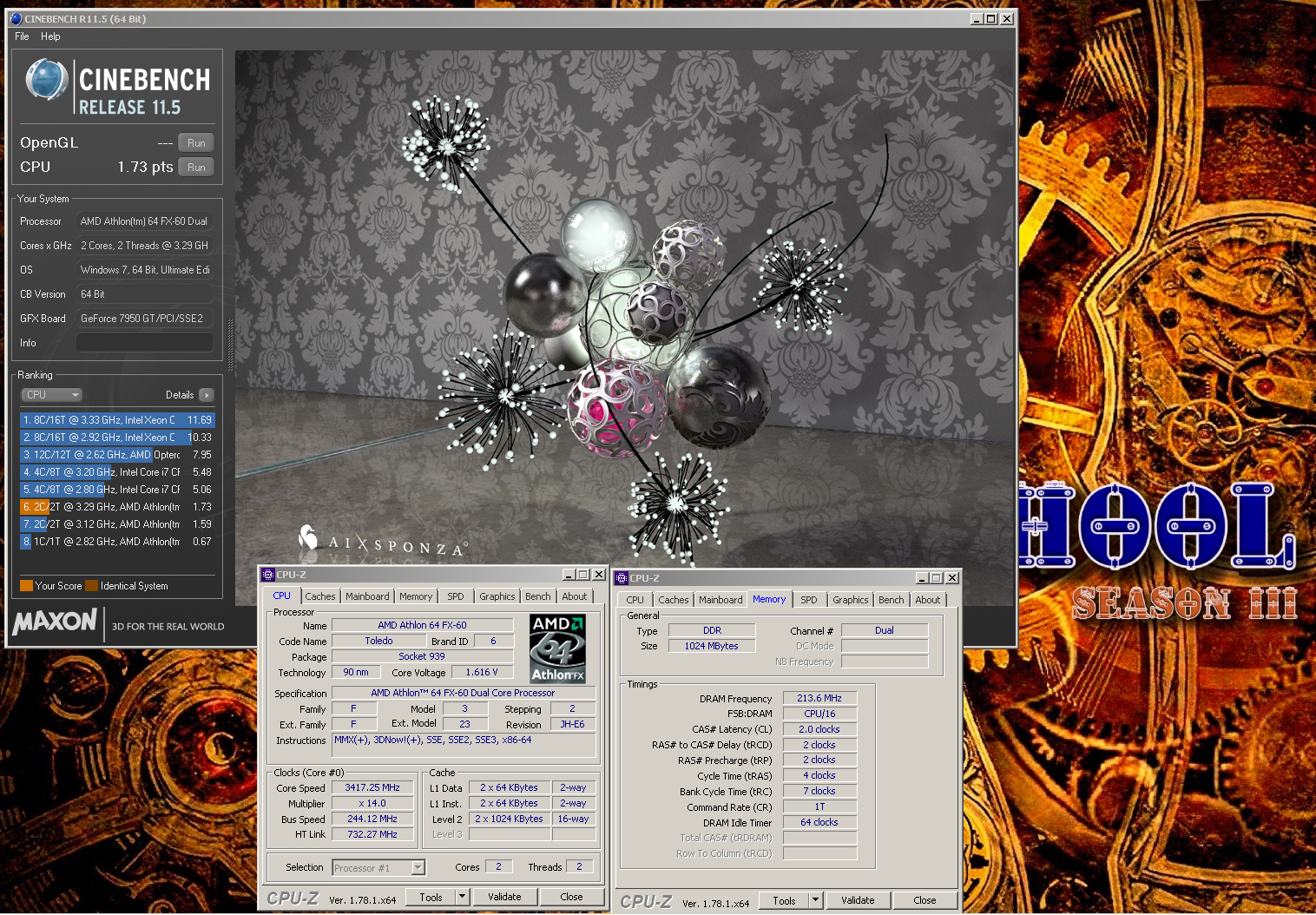The height and width of the screenshot is (915, 1316).
Task: Click the GFX Board GeForce 7950 GT field
Action: 145,319
